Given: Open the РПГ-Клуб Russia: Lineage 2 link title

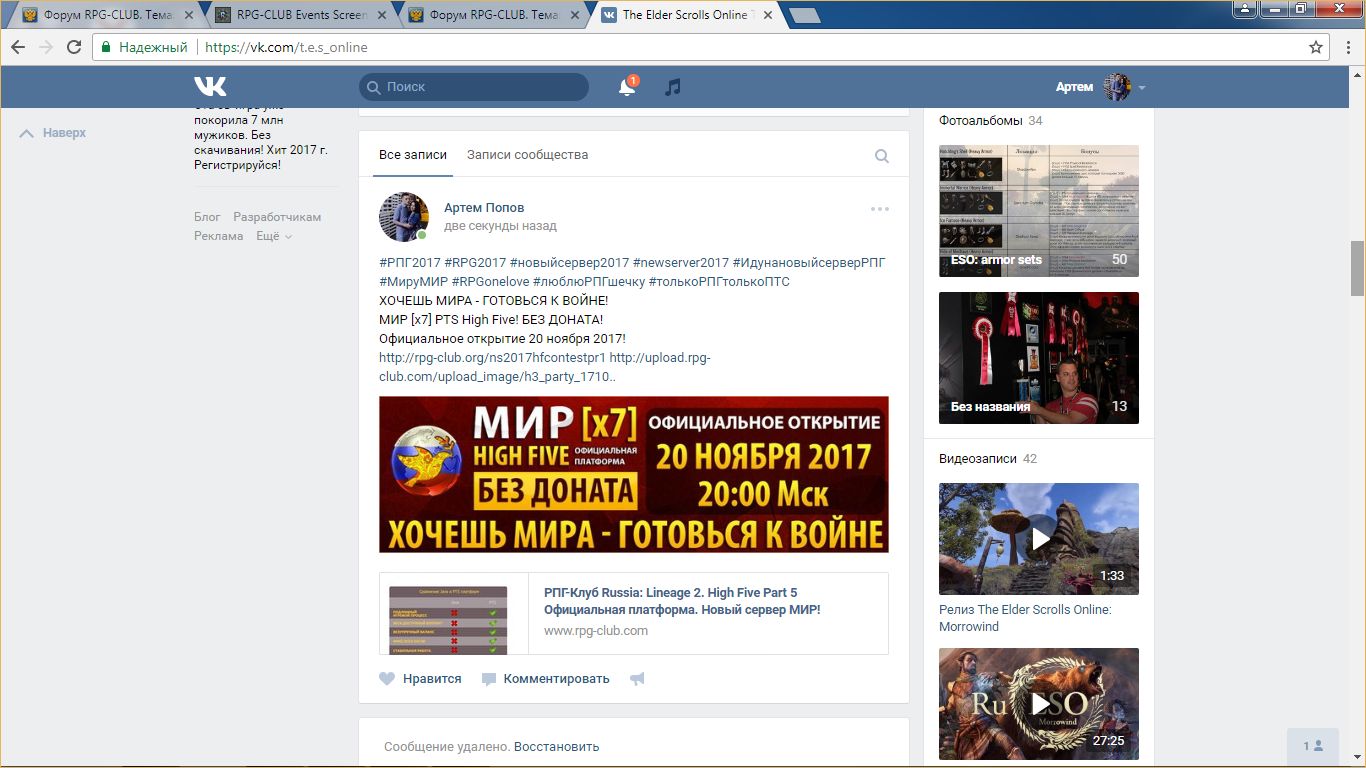Looking at the screenshot, I should 682,601.
